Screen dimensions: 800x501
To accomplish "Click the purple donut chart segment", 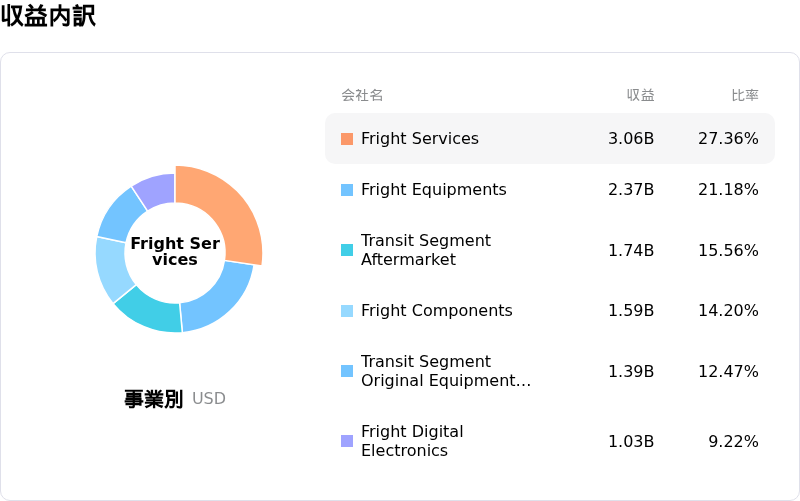I will point(158,190).
